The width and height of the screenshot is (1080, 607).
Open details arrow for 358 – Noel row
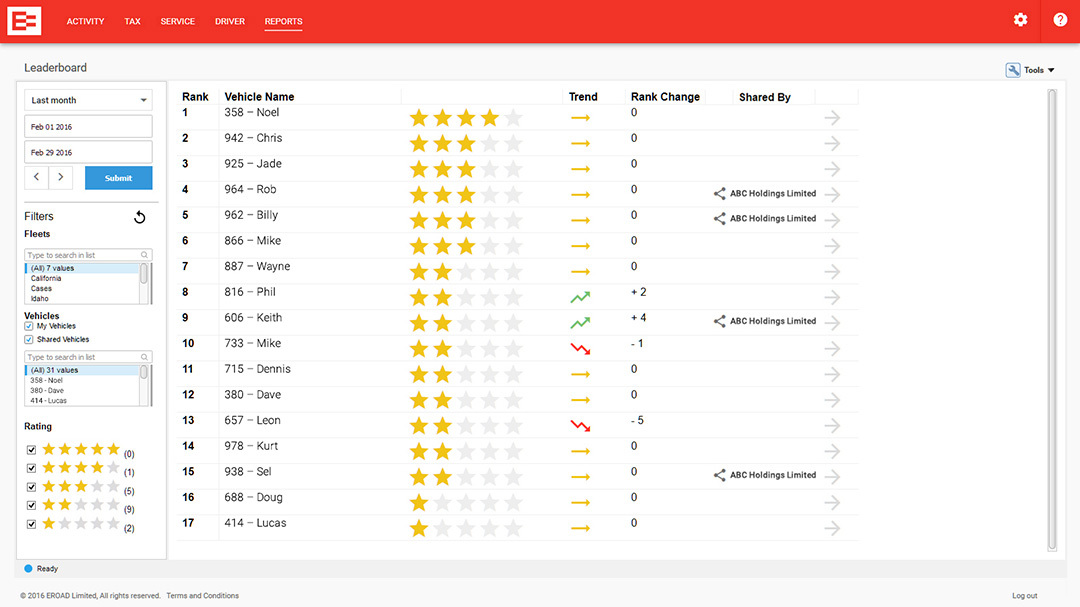click(x=832, y=118)
